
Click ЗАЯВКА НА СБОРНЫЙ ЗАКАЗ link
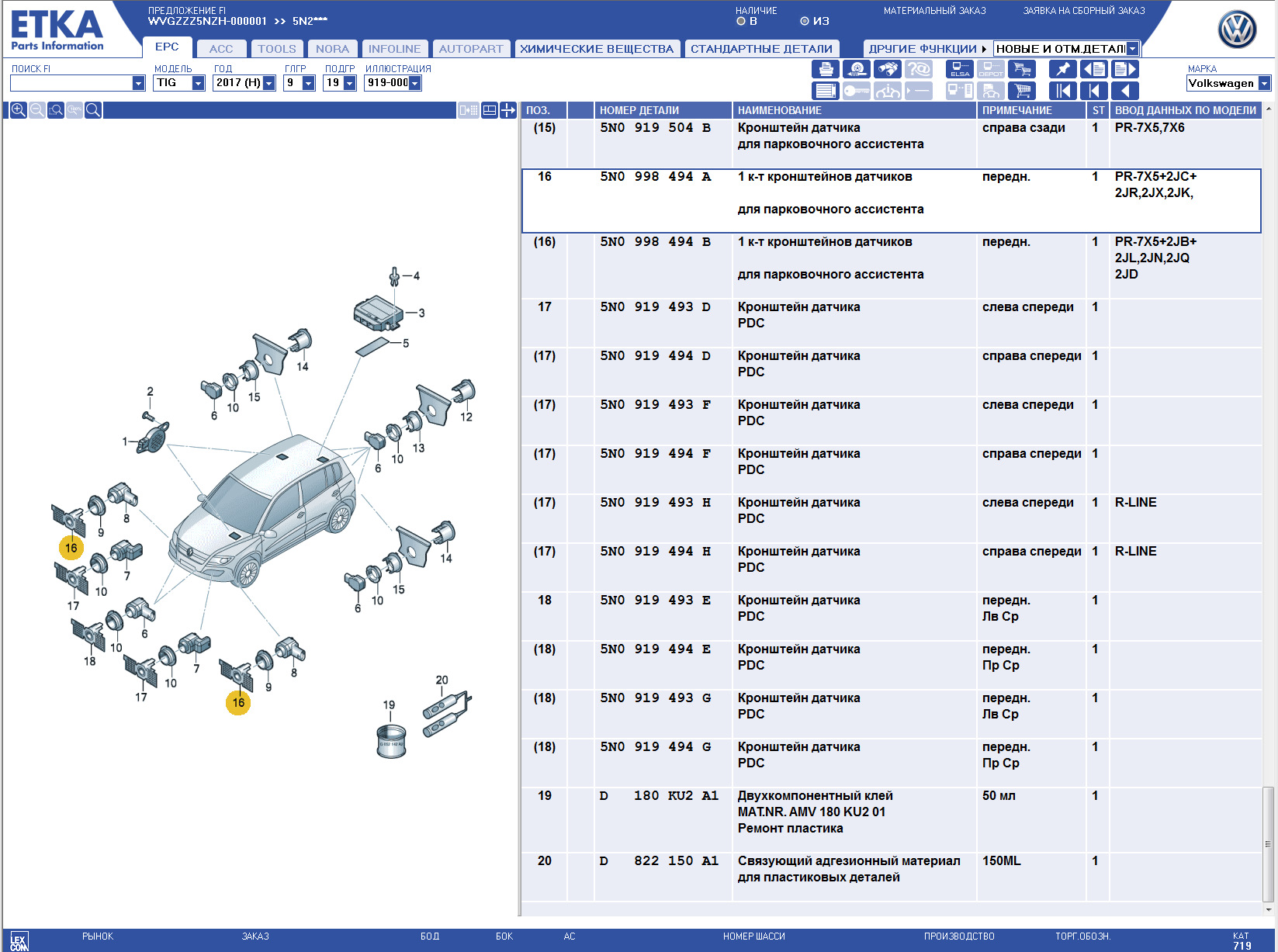pyautogui.click(x=1084, y=11)
